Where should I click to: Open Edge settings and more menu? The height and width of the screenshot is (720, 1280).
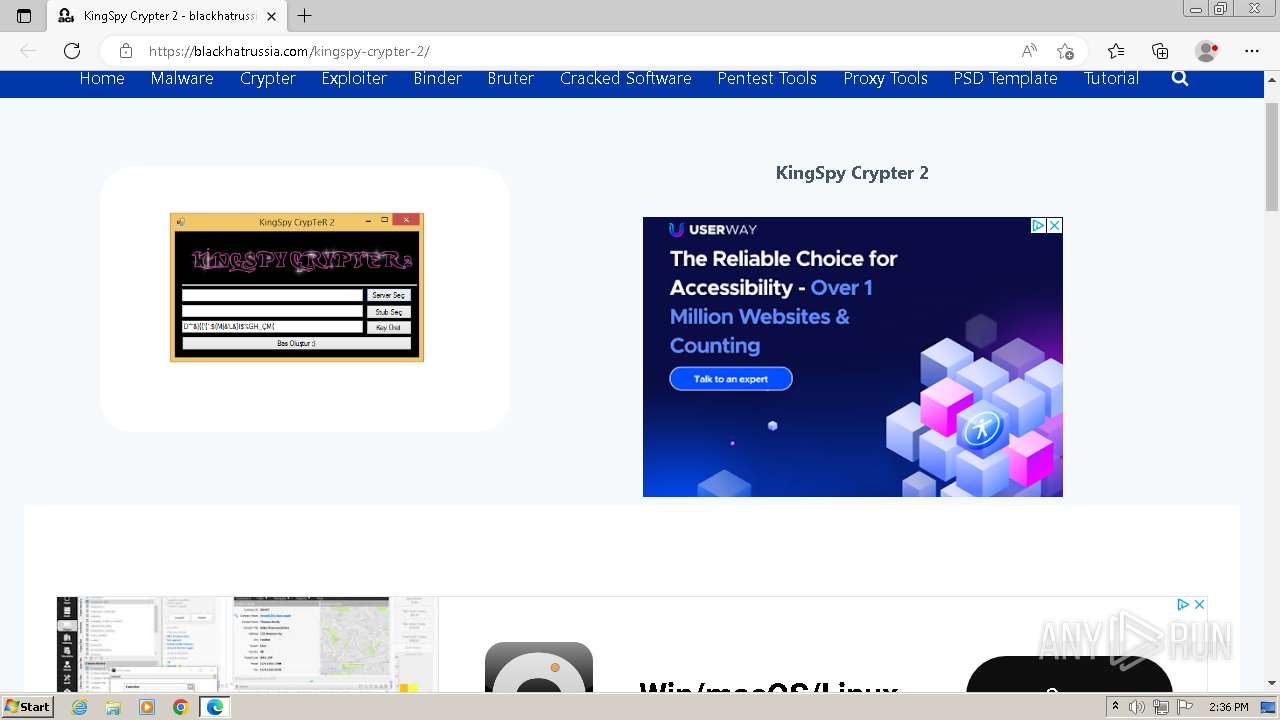(1252, 51)
